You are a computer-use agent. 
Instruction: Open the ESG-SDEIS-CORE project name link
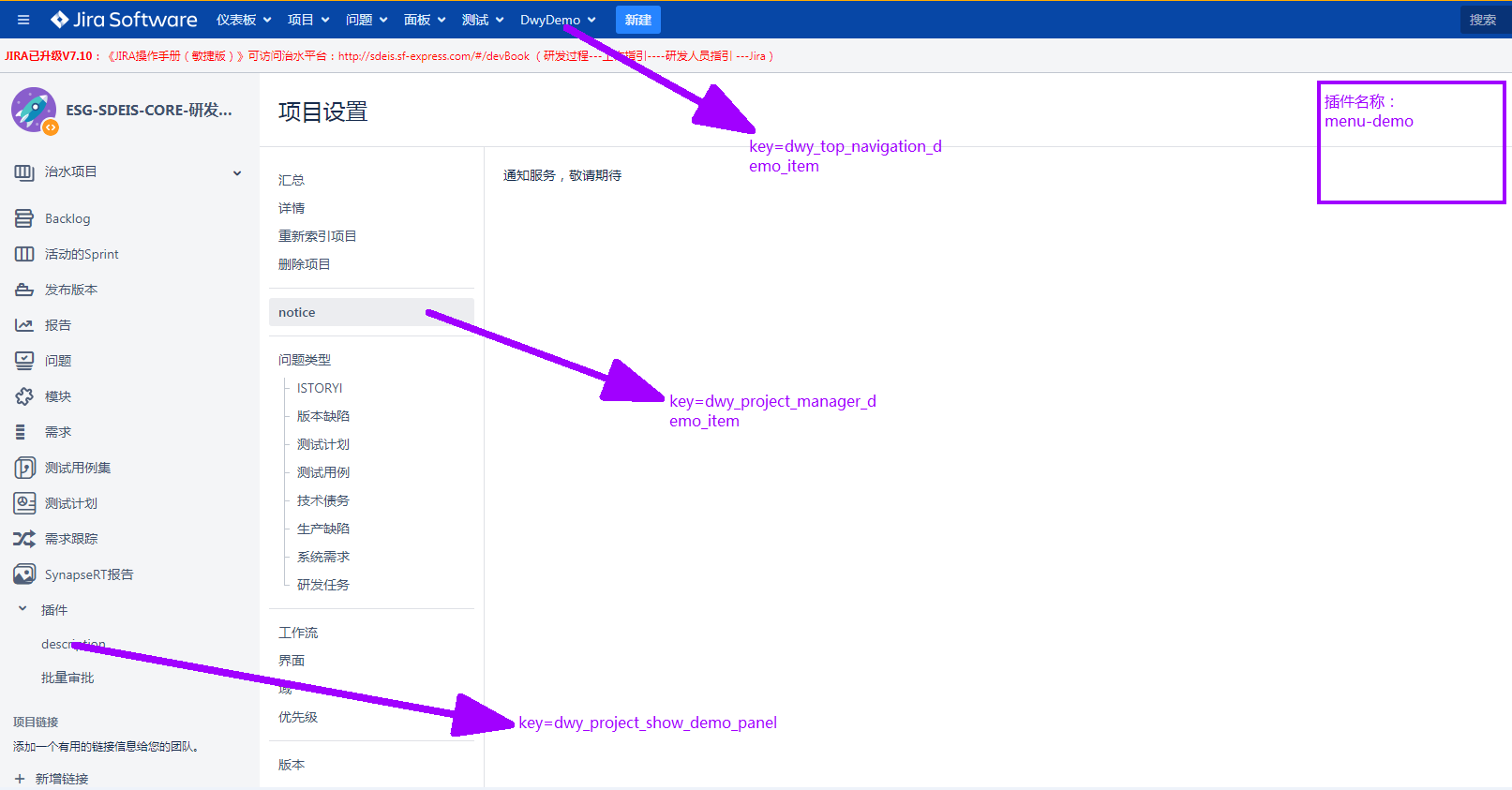tap(149, 111)
